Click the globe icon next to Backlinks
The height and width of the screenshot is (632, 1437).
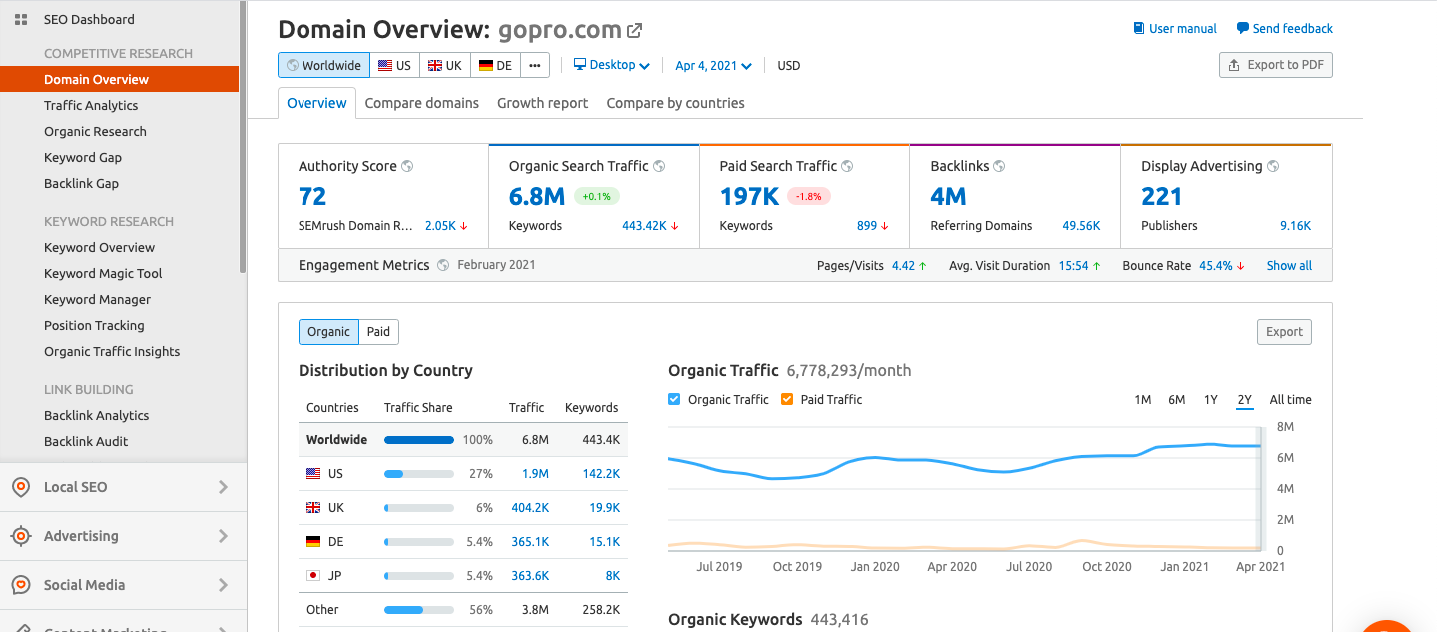tap(999, 166)
